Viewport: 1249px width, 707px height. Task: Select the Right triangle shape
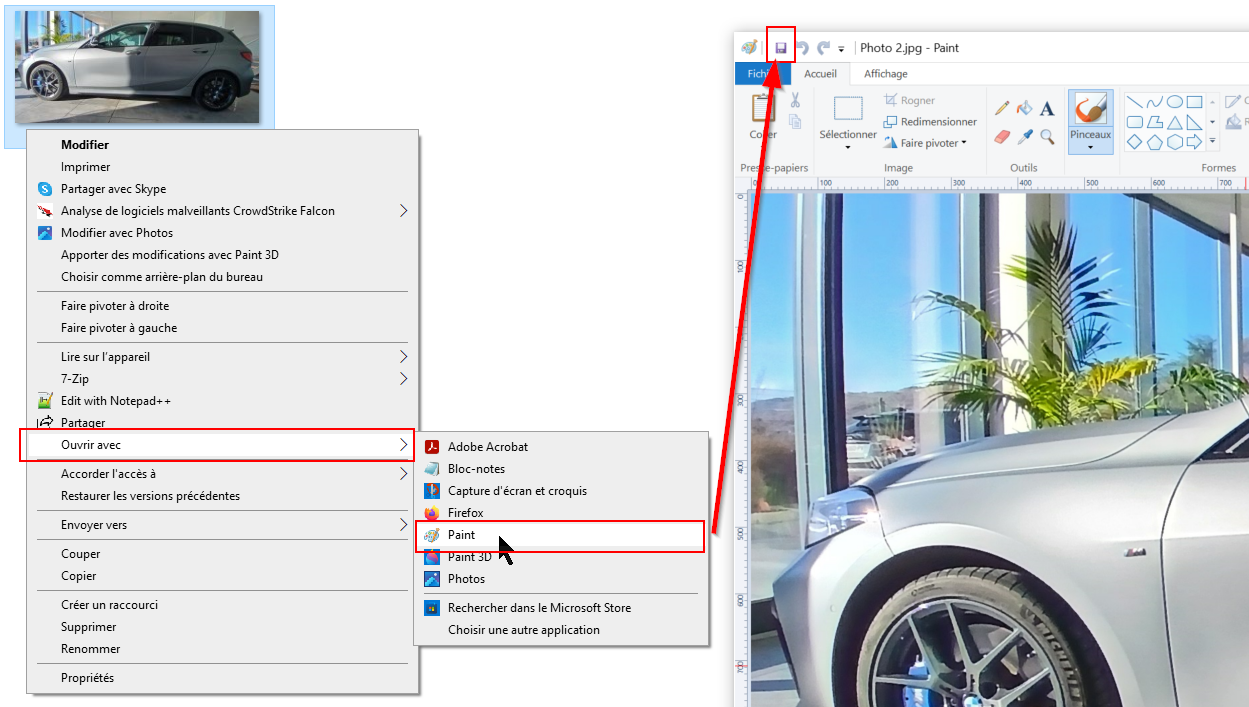click(1194, 122)
